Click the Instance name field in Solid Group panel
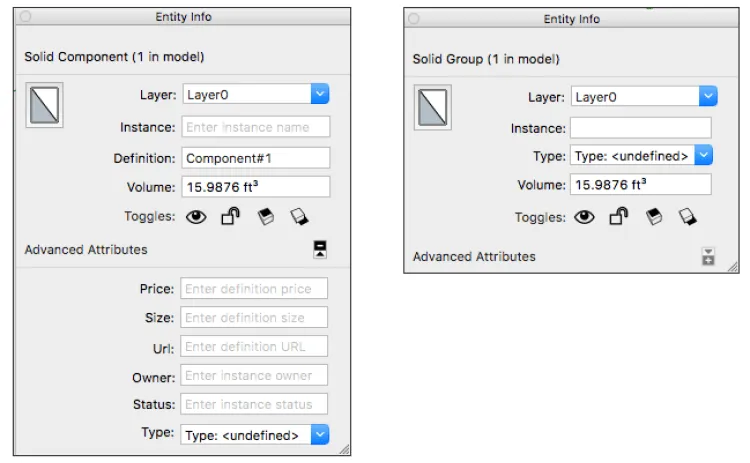The height and width of the screenshot is (463, 750). tap(640, 128)
